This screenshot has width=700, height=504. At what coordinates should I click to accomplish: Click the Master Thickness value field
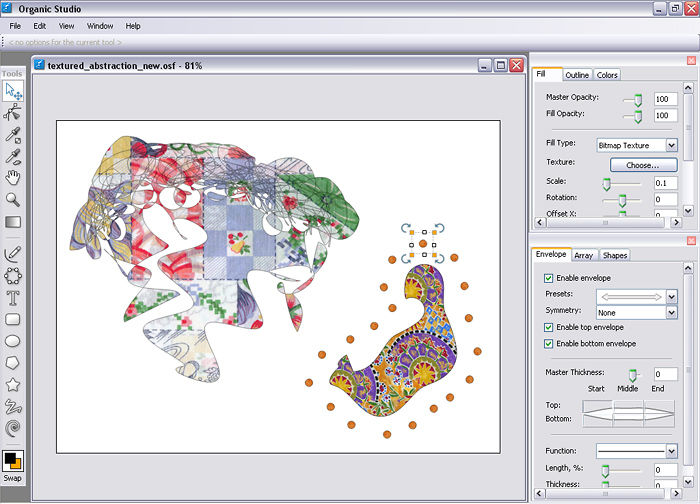(x=665, y=374)
